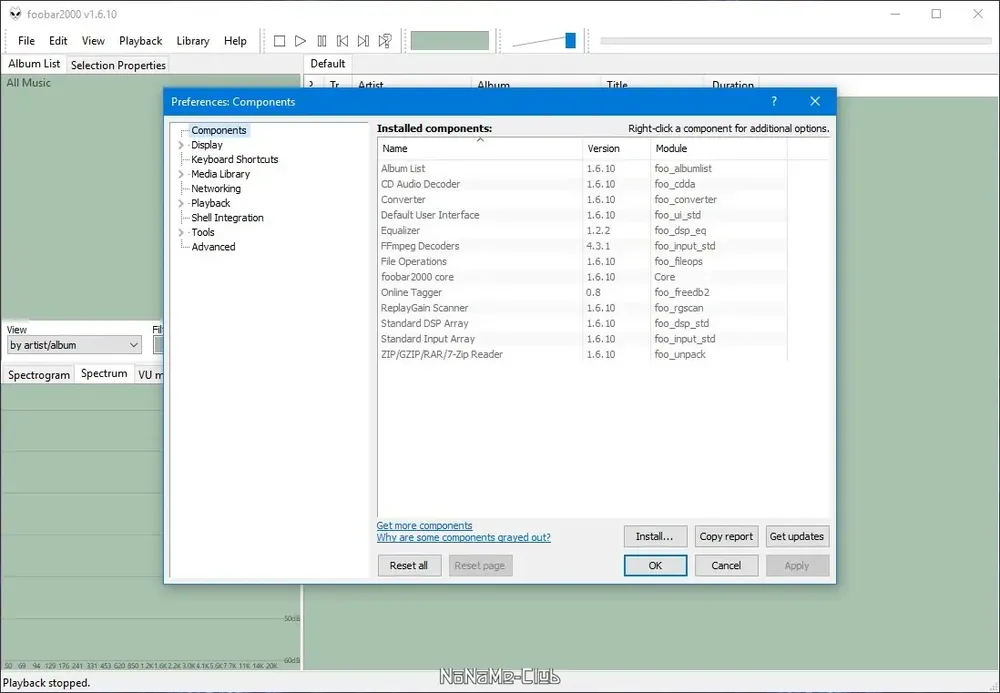
Task: Click the volume slider handle
Action: point(570,41)
